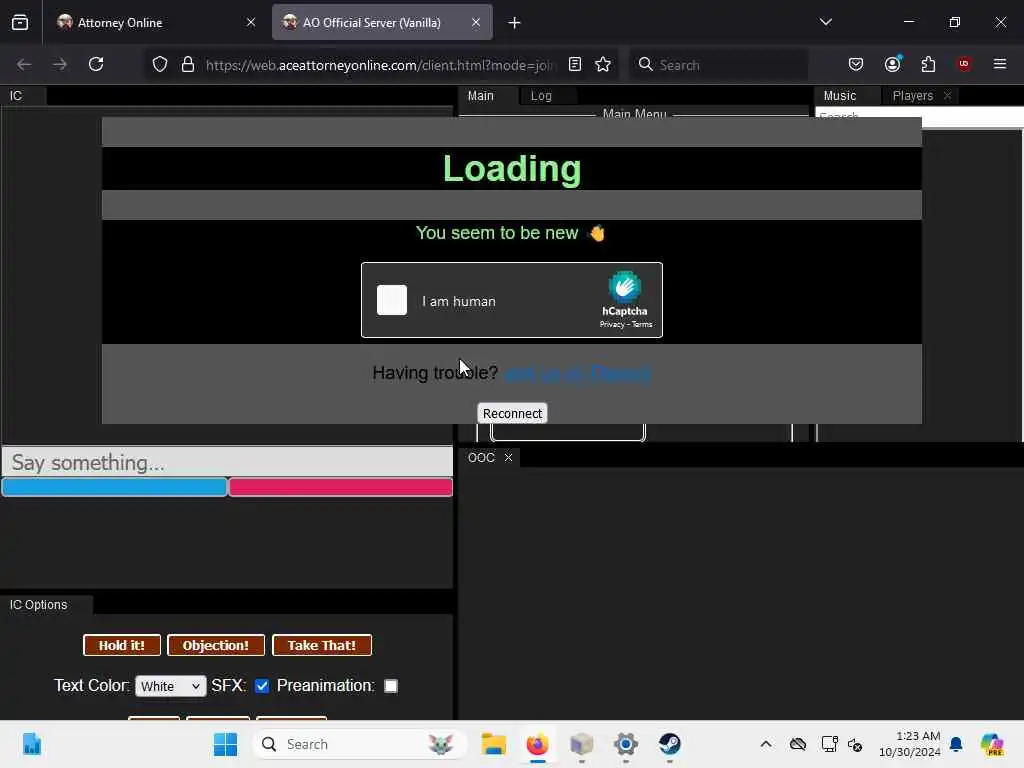Click the tracking protection shield icon
The height and width of the screenshot is (768, 1024).
tap(160, 64)
